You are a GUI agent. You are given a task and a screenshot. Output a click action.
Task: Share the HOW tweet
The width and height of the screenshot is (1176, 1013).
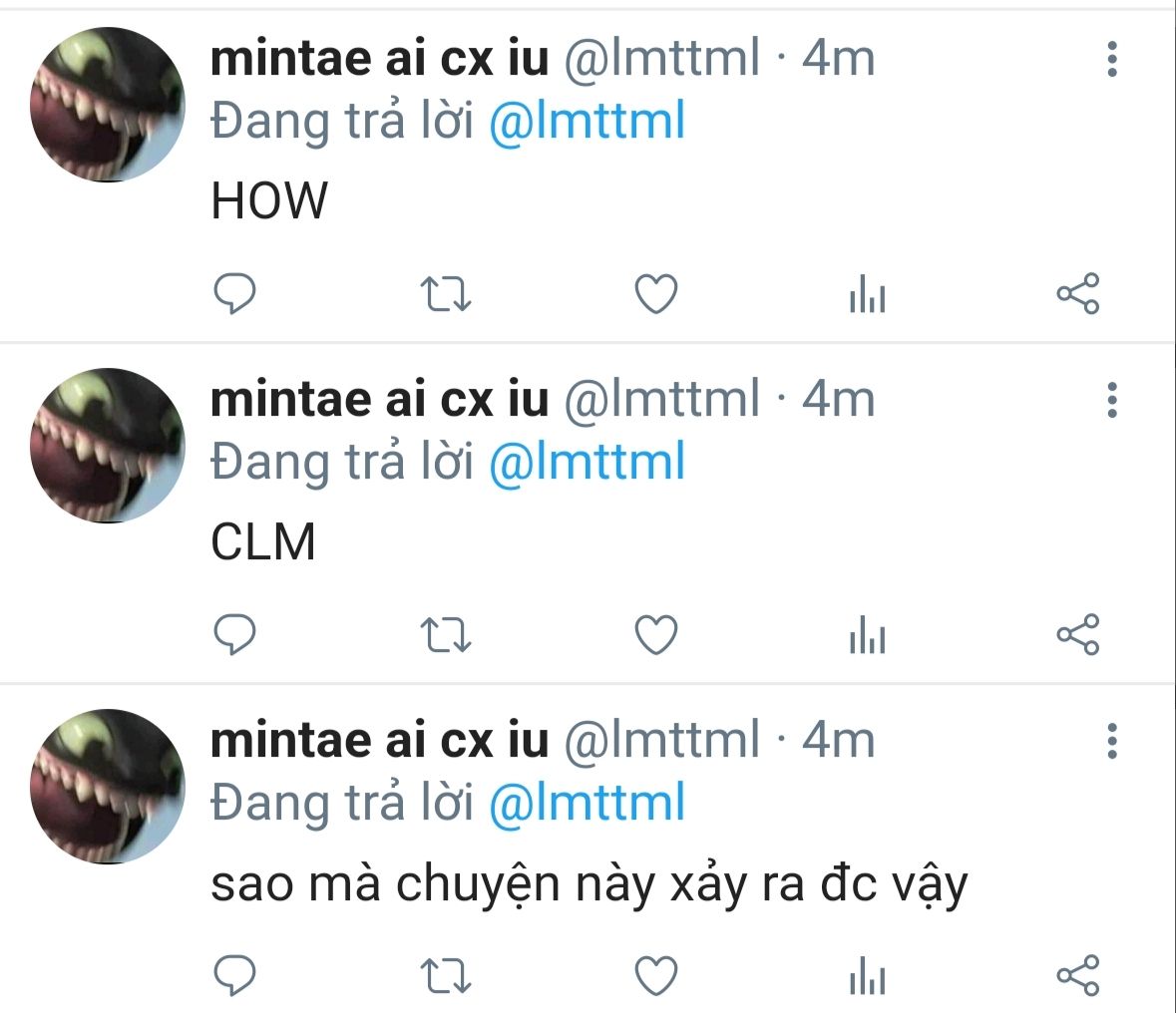click(1077, 294)
